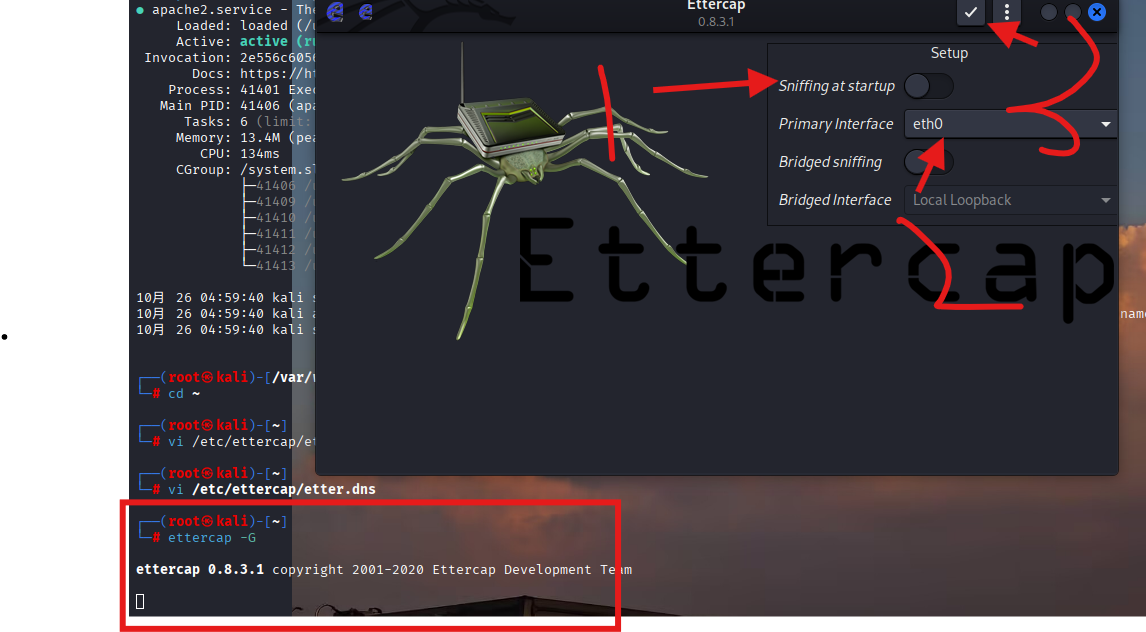The image size is (1146, 632).
Task: Click the 'Primary Interface' label
Action: pyautogui.click(x=836, y=124)
